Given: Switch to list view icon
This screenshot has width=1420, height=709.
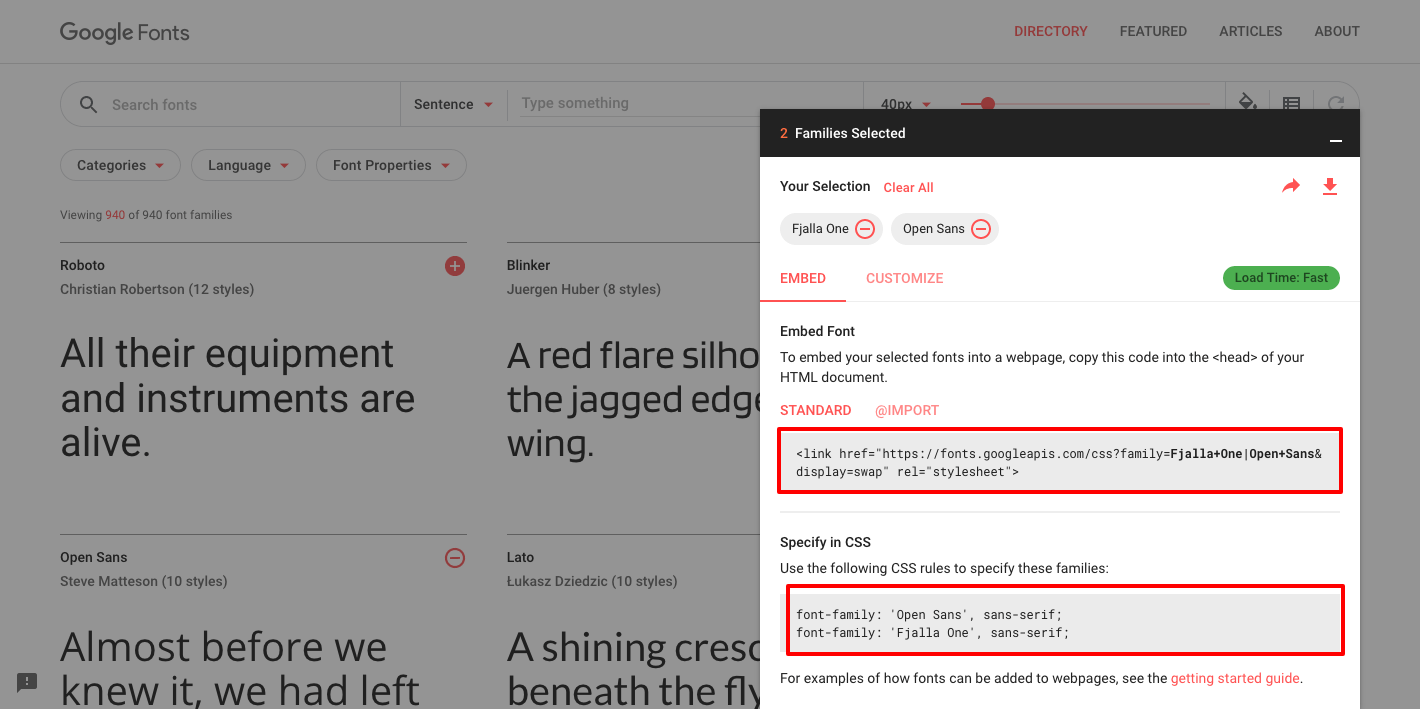Looking at the screenshot, I should pos(1291,103).
